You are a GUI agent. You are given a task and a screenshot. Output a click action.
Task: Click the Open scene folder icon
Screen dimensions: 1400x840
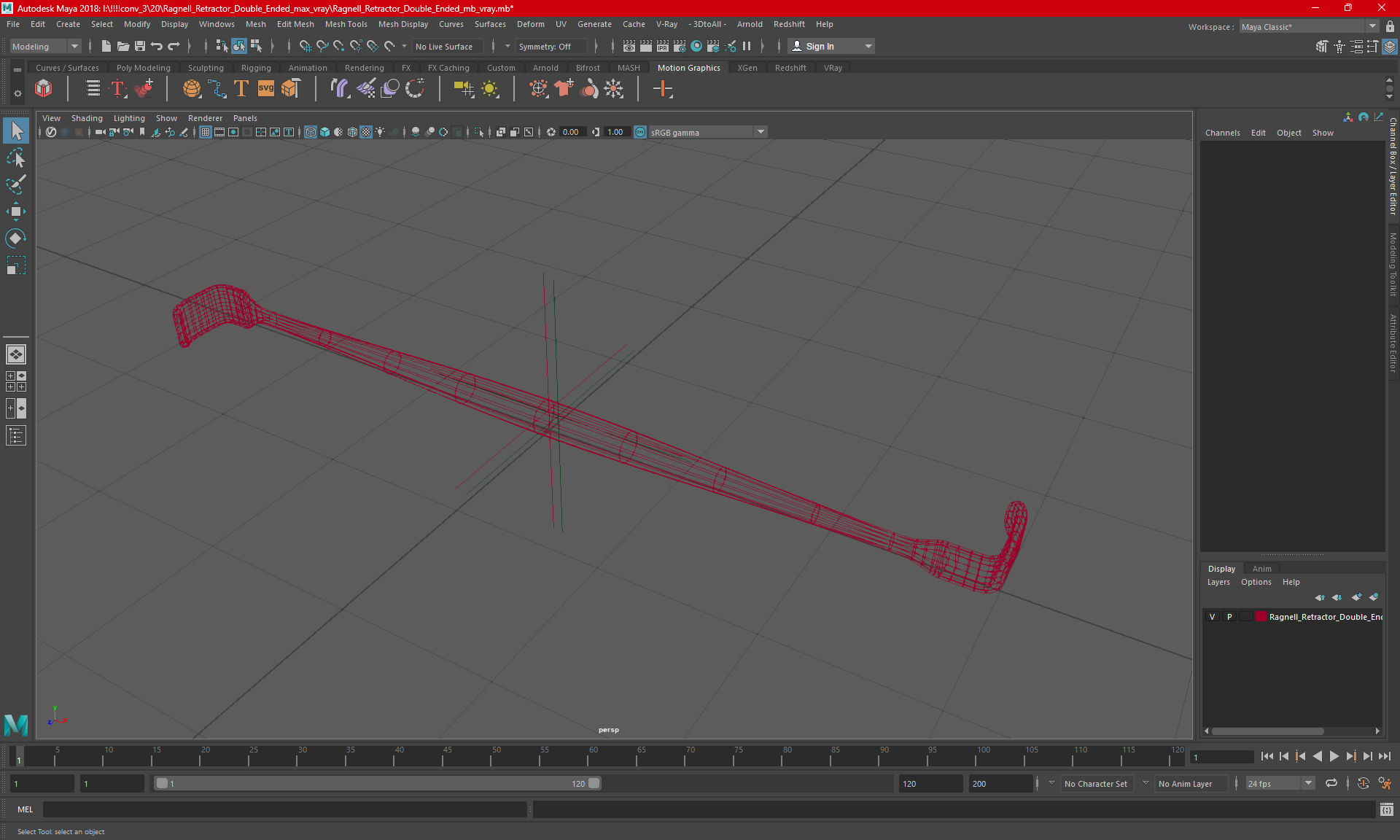point(122,46)
